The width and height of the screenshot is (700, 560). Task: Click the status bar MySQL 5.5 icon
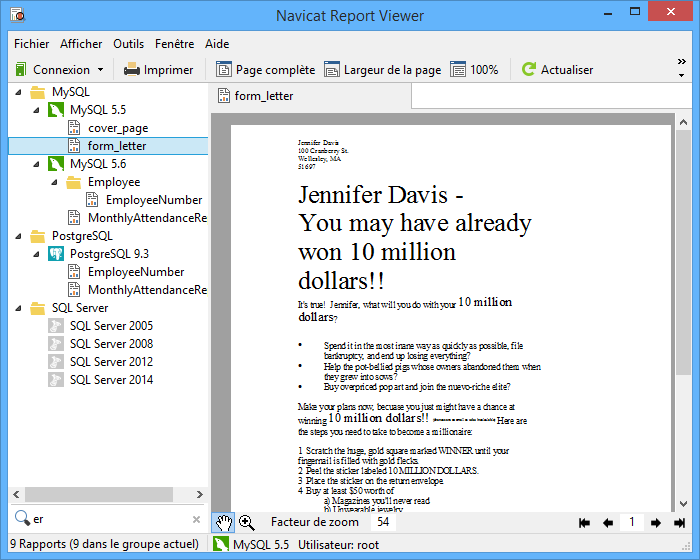(221, 544)
